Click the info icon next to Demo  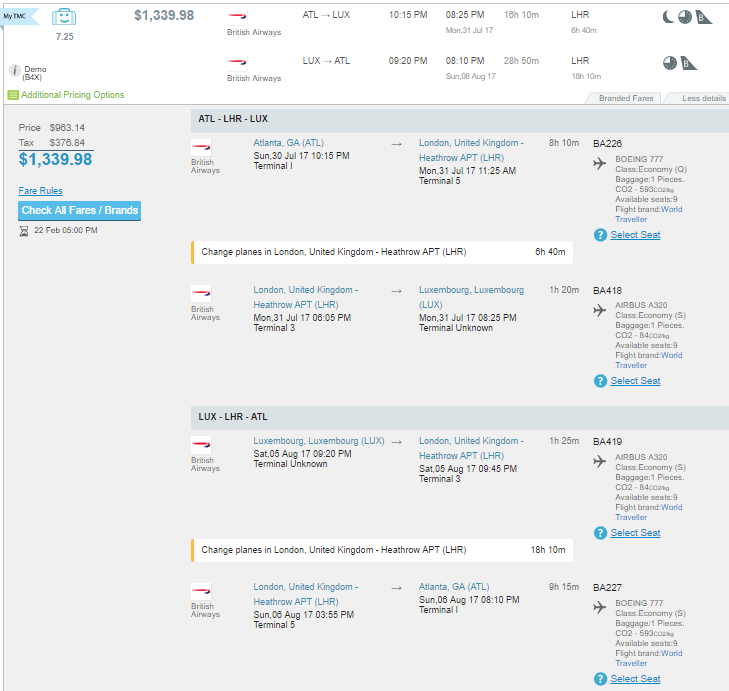14,70
